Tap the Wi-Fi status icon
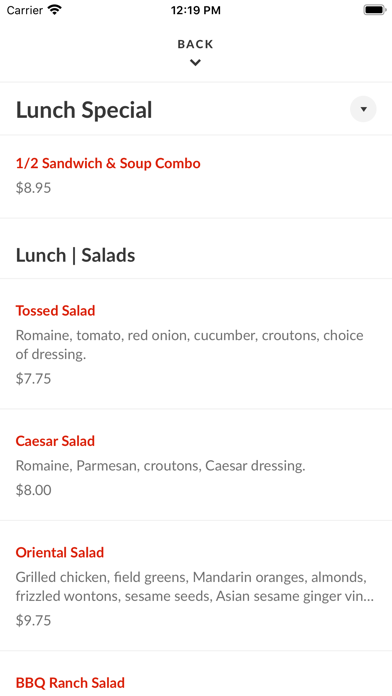 click(55, 10)
